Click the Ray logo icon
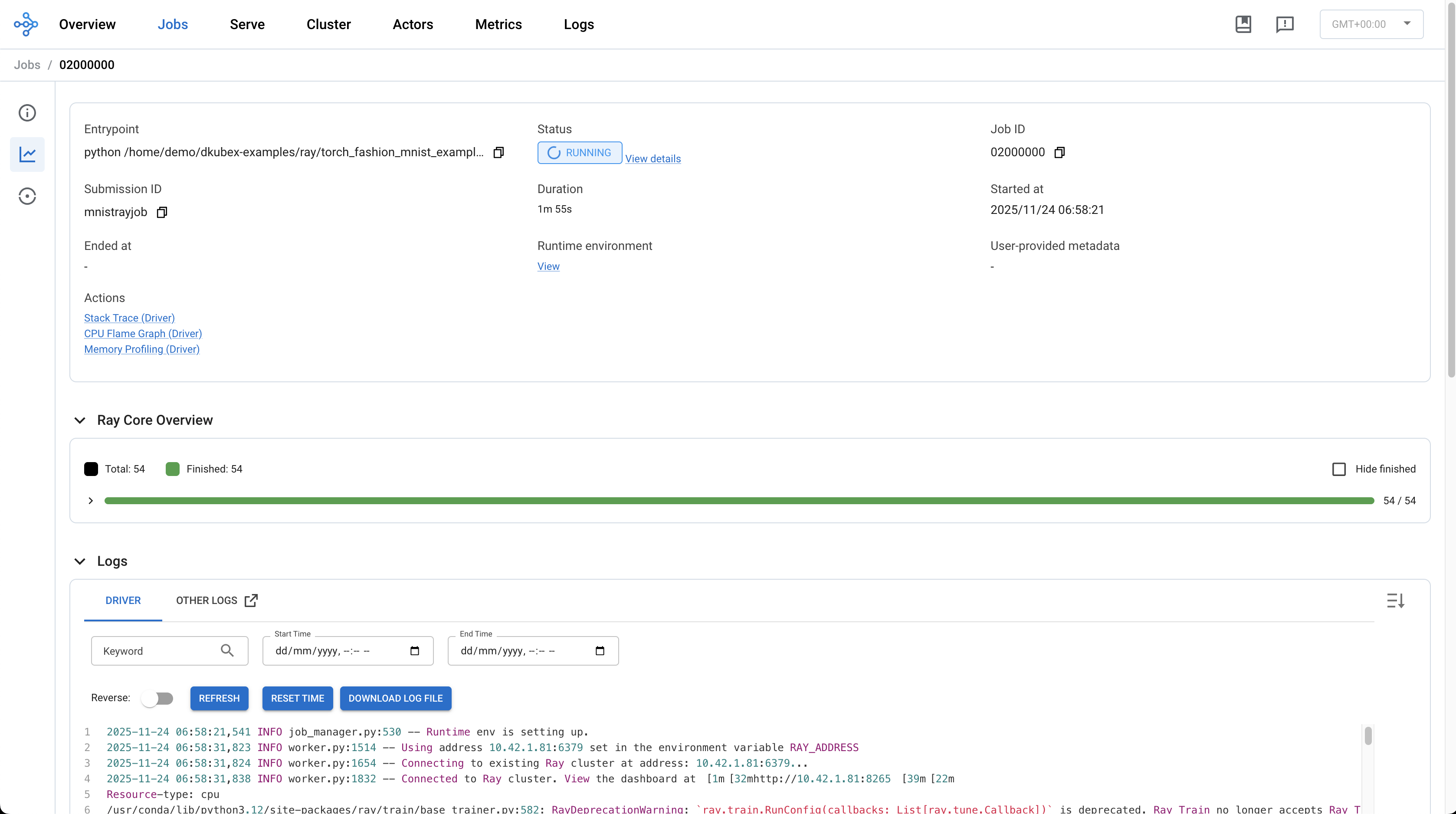 click(x=26, y=24)
